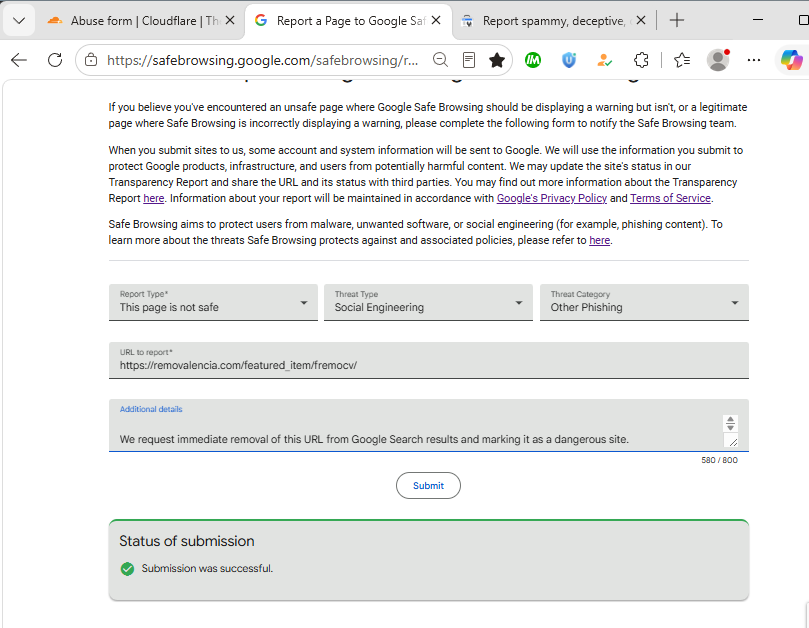Reload the page with refresh icon
This screenshot has width=809, height=628.
(x=55, y=60)
